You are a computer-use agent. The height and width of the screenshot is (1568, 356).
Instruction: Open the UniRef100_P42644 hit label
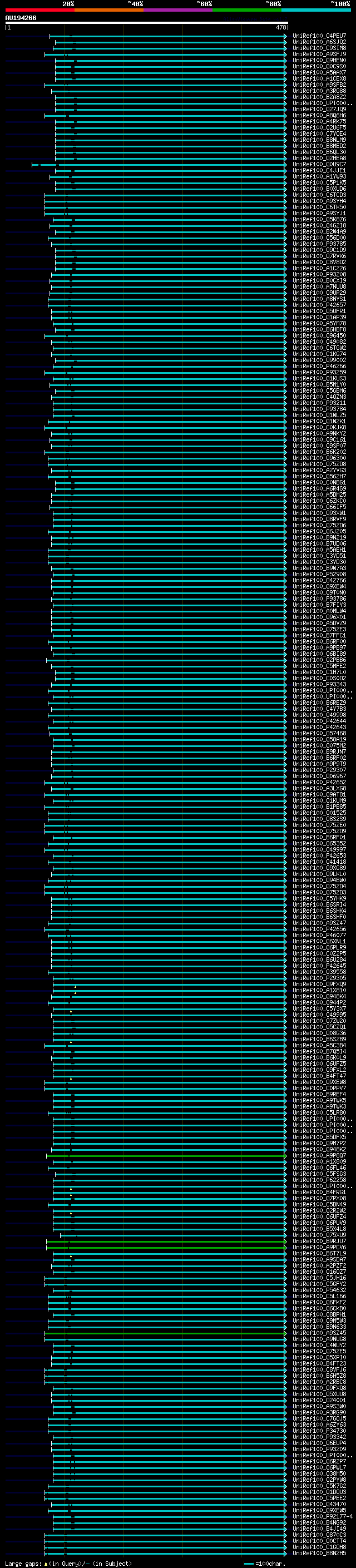pyautogui.click(x=319, y=721)
